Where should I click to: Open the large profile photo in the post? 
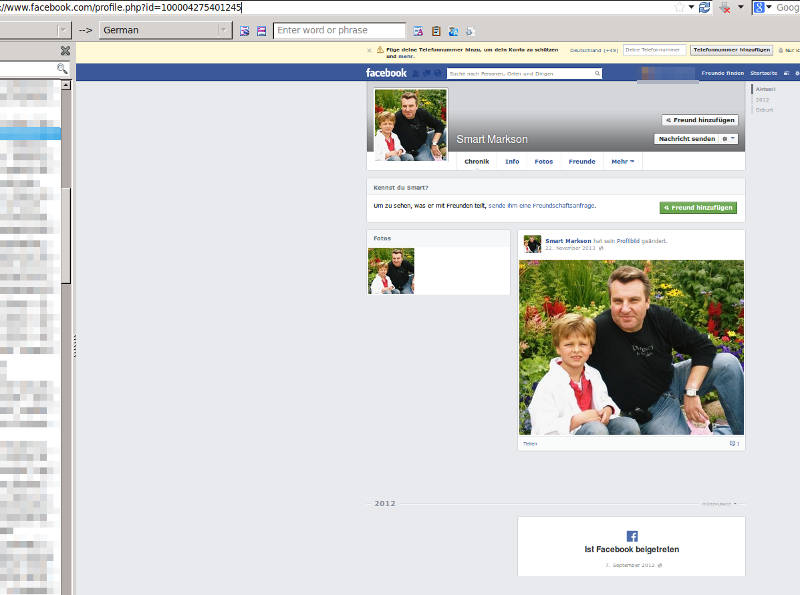(x=631, y=348)
